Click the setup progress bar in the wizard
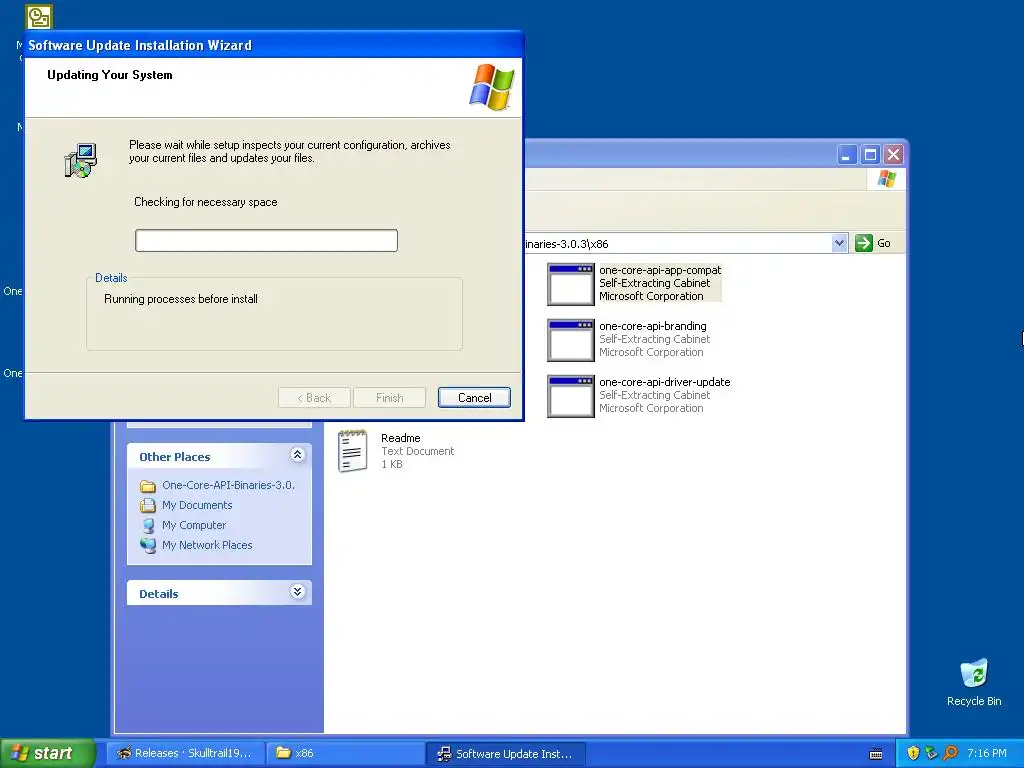The height and width of the screenshot is (768, 1024). tap(266, 240)
